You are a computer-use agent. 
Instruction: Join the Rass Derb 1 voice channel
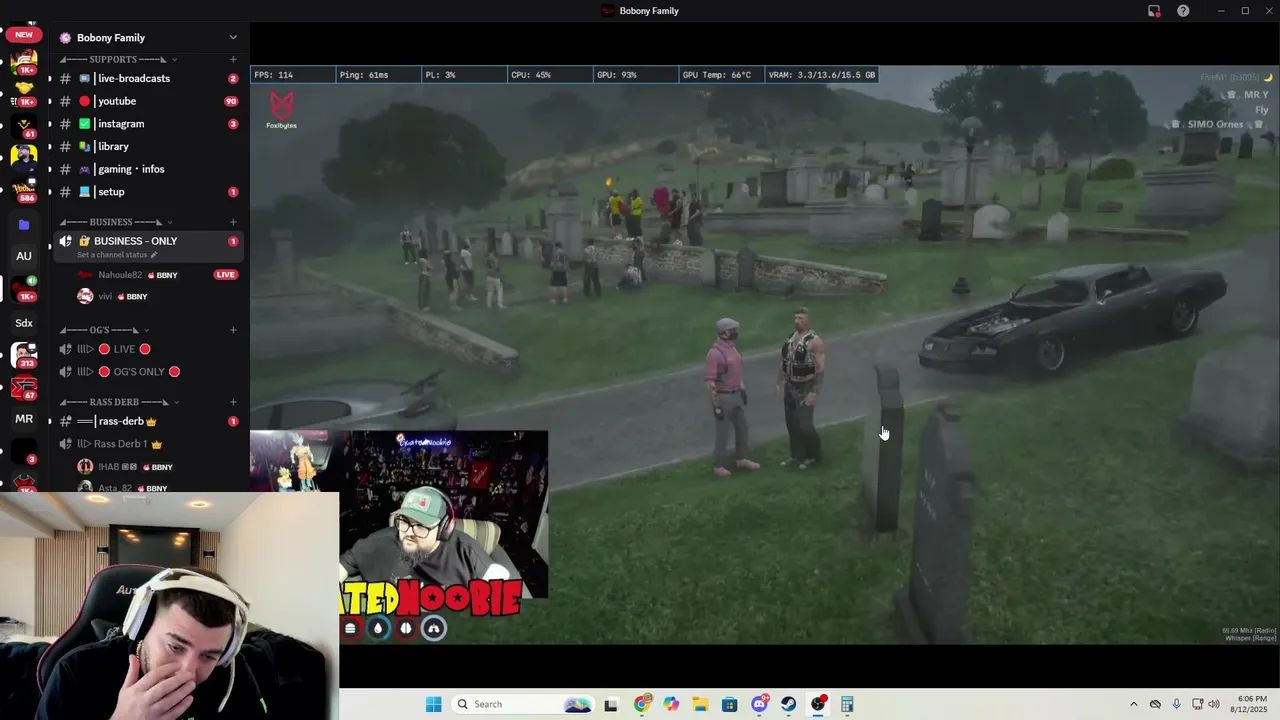[148, 444]
